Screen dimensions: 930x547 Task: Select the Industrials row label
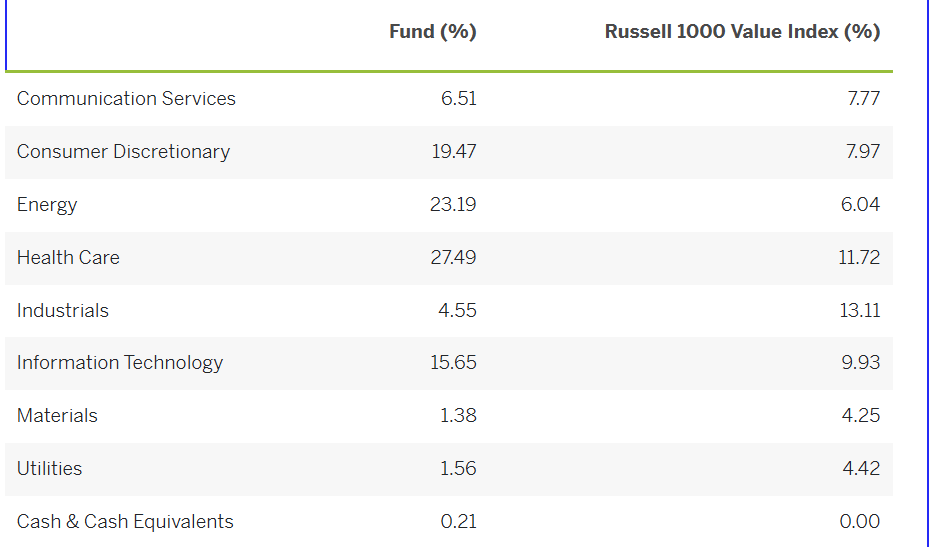(63, 311)
